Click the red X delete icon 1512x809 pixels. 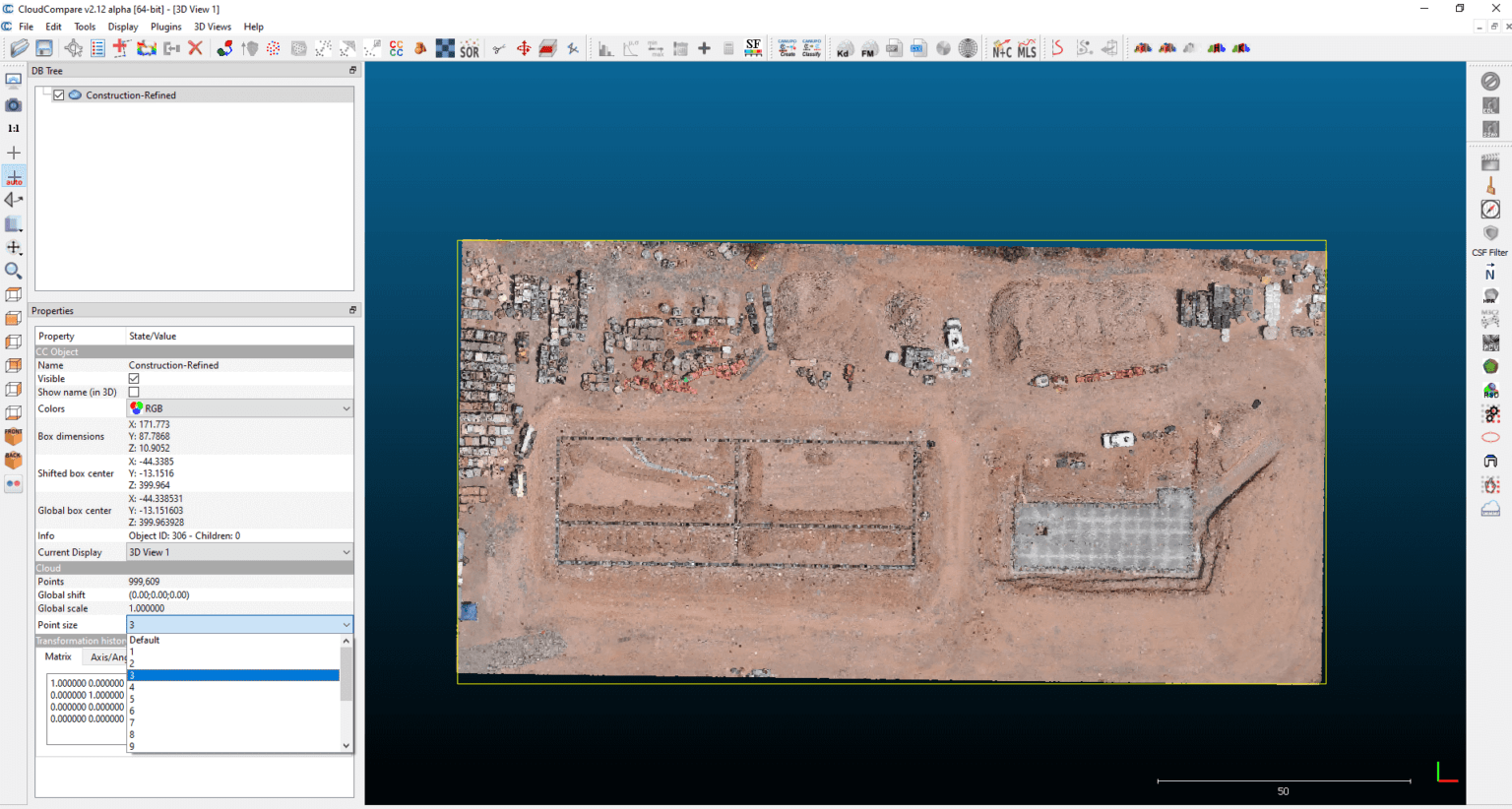pos(195,48)
